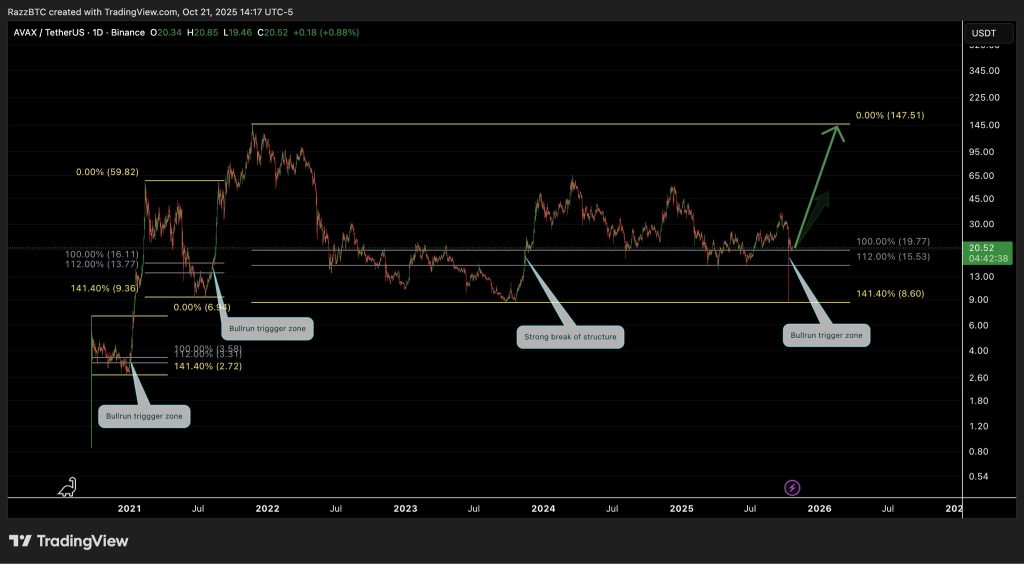1024x564 pixels.
Task: Click the purple lightning bolt event icon
Action: [792, 487]
